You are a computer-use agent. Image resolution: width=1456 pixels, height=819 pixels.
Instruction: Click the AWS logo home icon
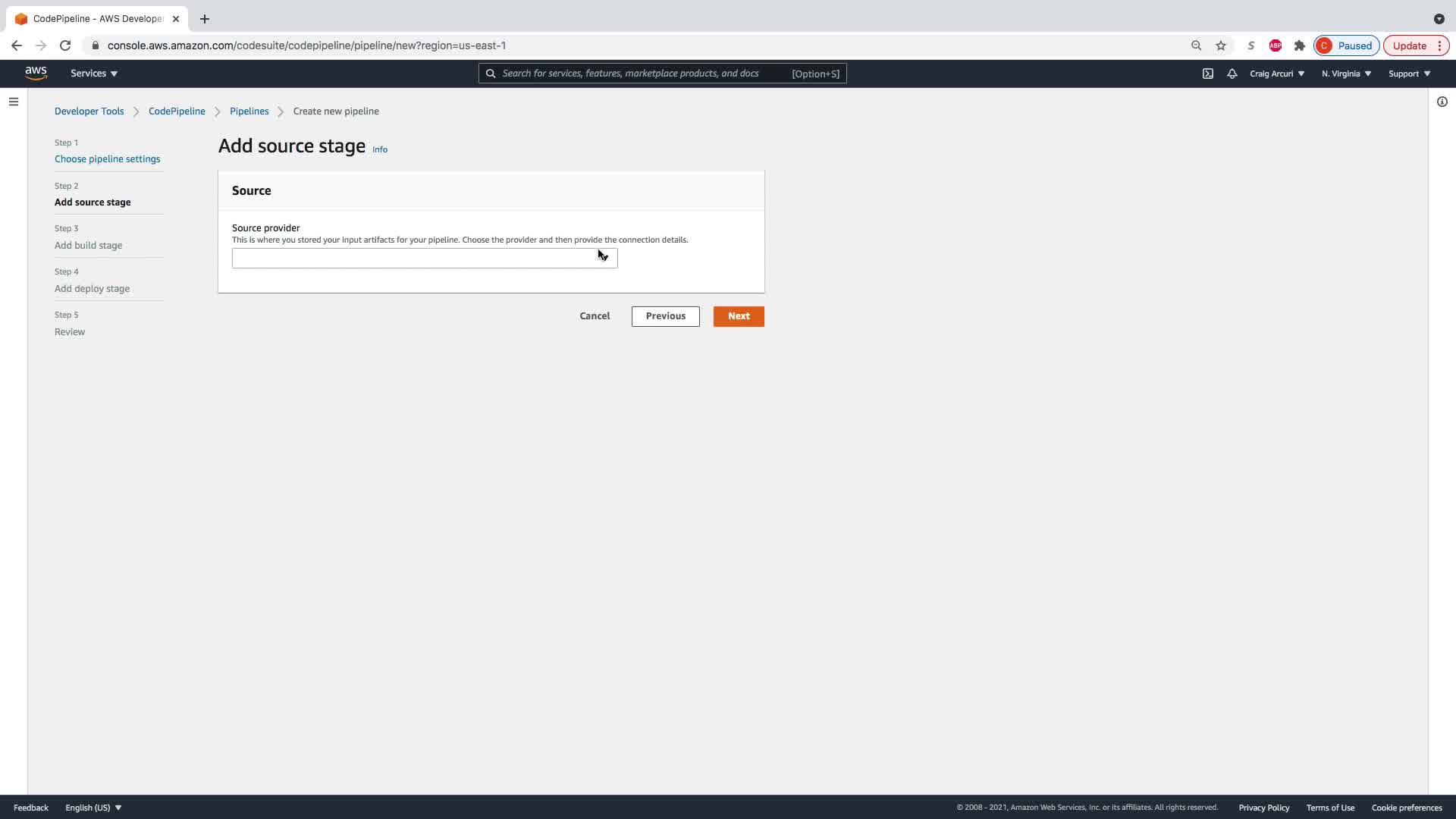(36, 73)
